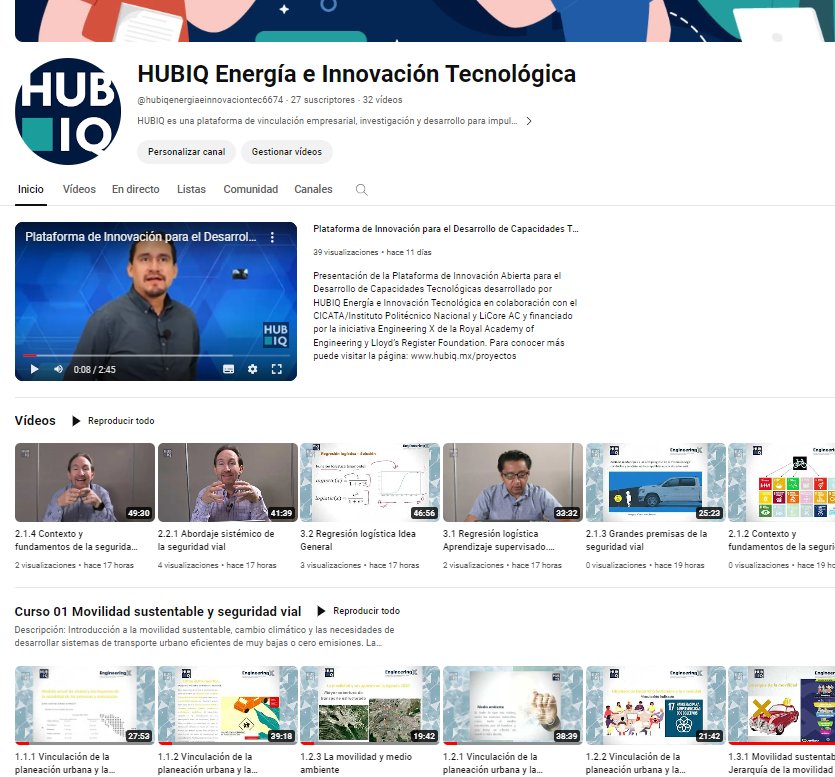The height and width of the screenshot is (777, 835).
Task: Click the 0:08 / 2:45 time display
Action: (x=94, y=370)
